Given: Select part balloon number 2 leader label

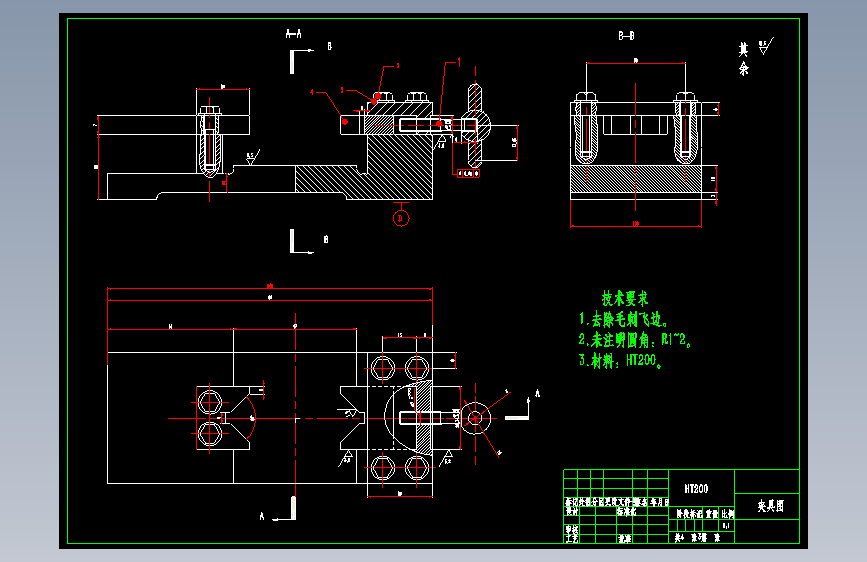Looking at the screenshot, I should 396,66.
